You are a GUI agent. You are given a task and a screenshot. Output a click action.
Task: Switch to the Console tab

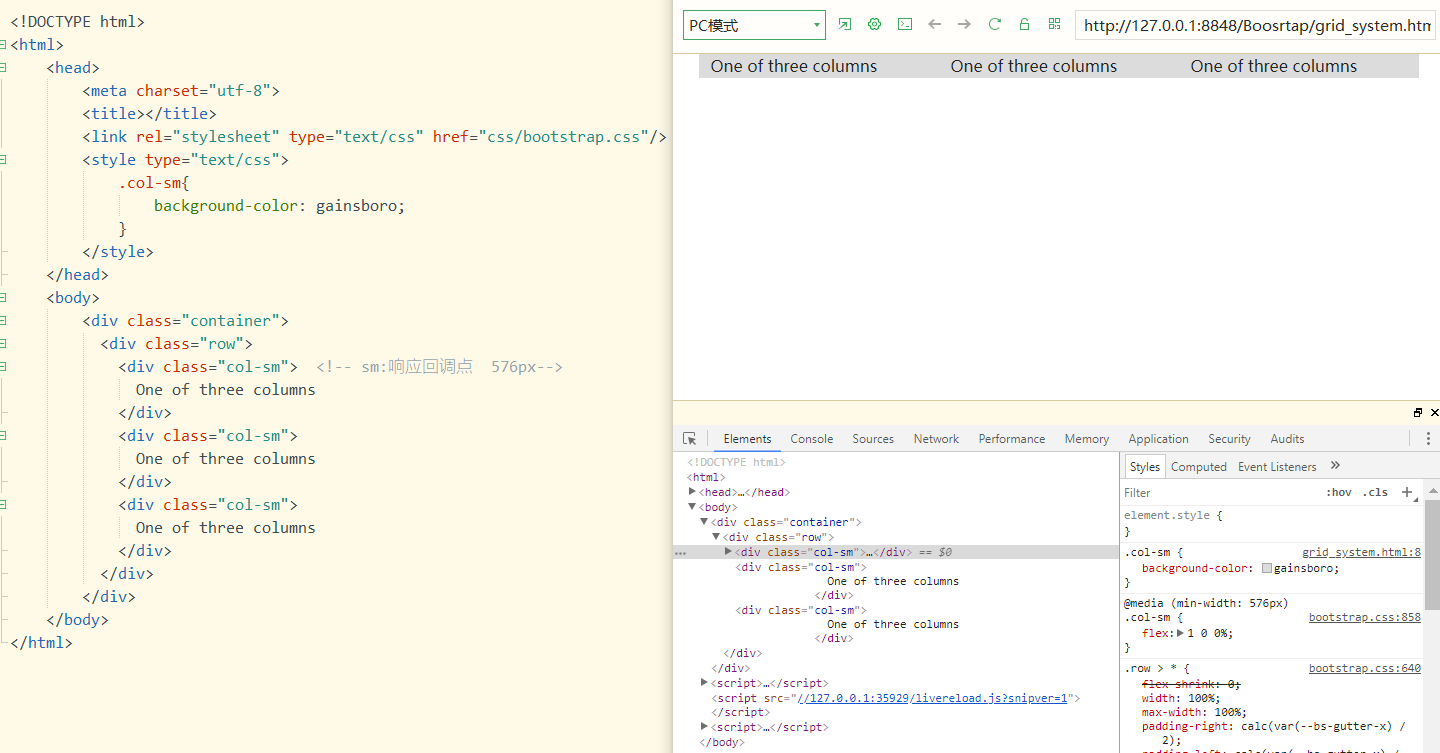(811, 439)
